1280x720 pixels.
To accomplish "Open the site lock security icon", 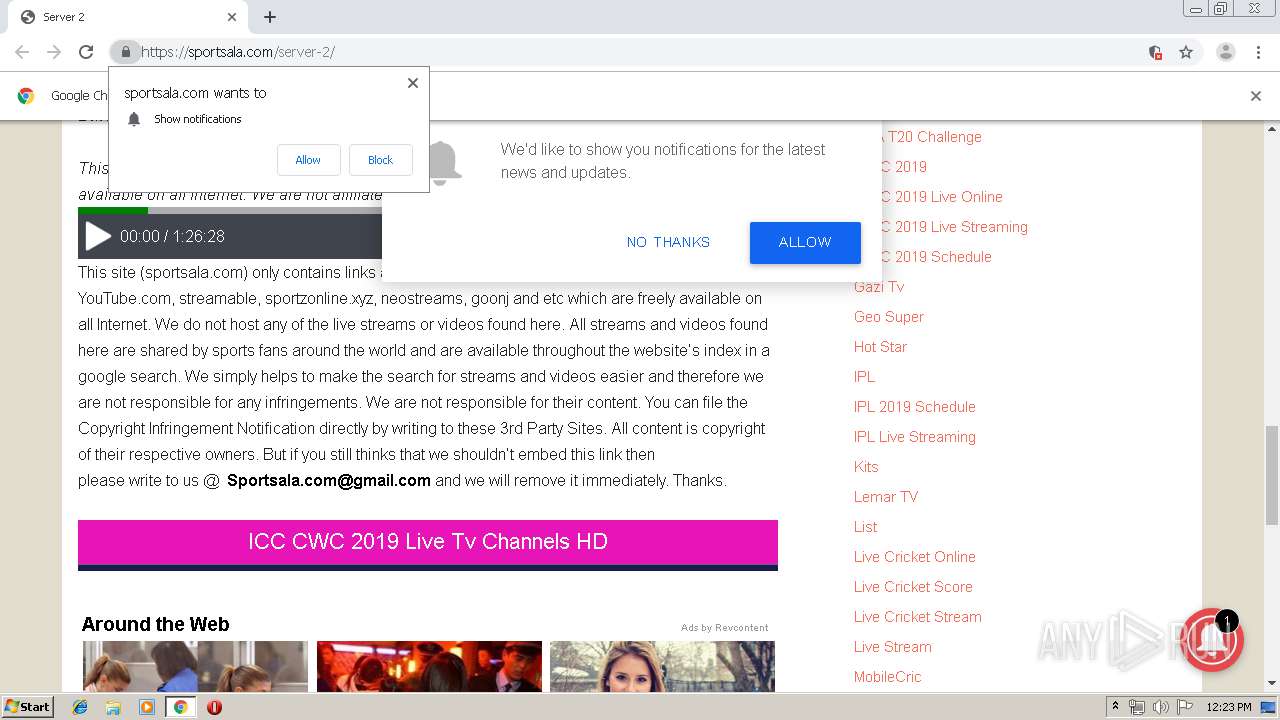I will coord(125,52).
